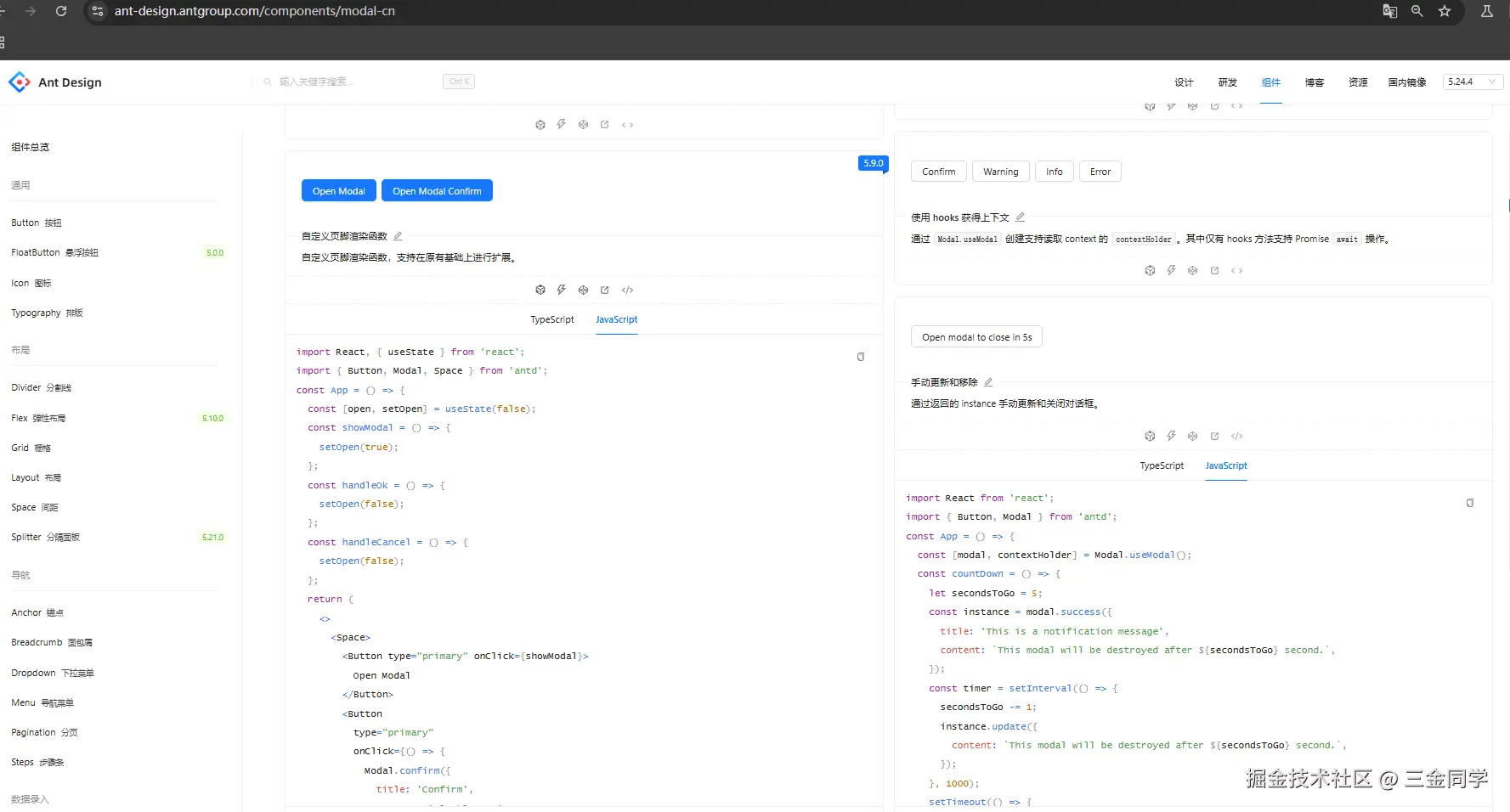Click the browser address bar URL

click(255, 11)
